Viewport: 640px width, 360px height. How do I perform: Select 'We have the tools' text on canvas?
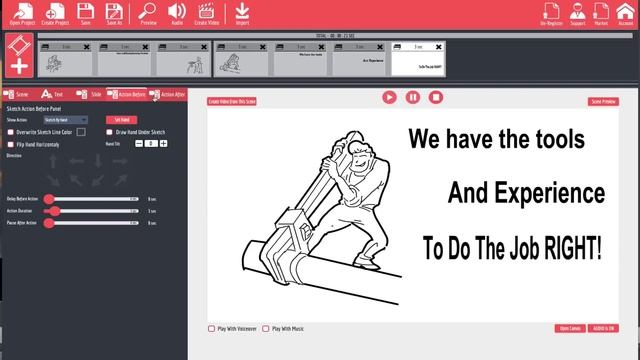[496, 139]
